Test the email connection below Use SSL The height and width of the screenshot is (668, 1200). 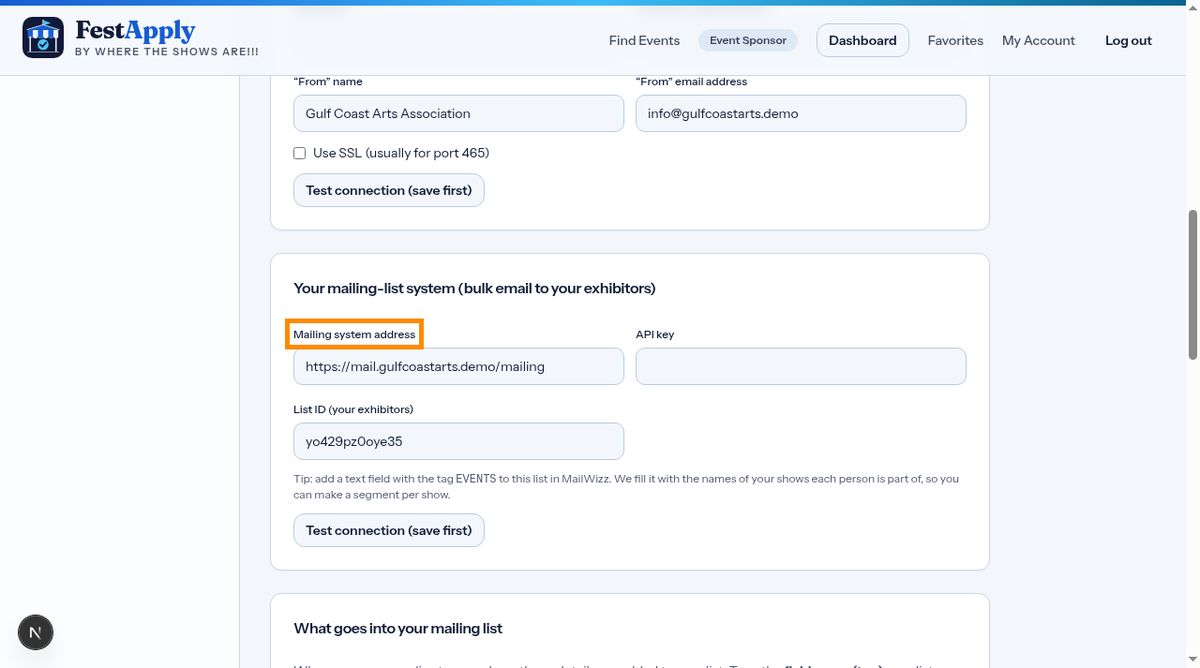click(x=389, y=190)
